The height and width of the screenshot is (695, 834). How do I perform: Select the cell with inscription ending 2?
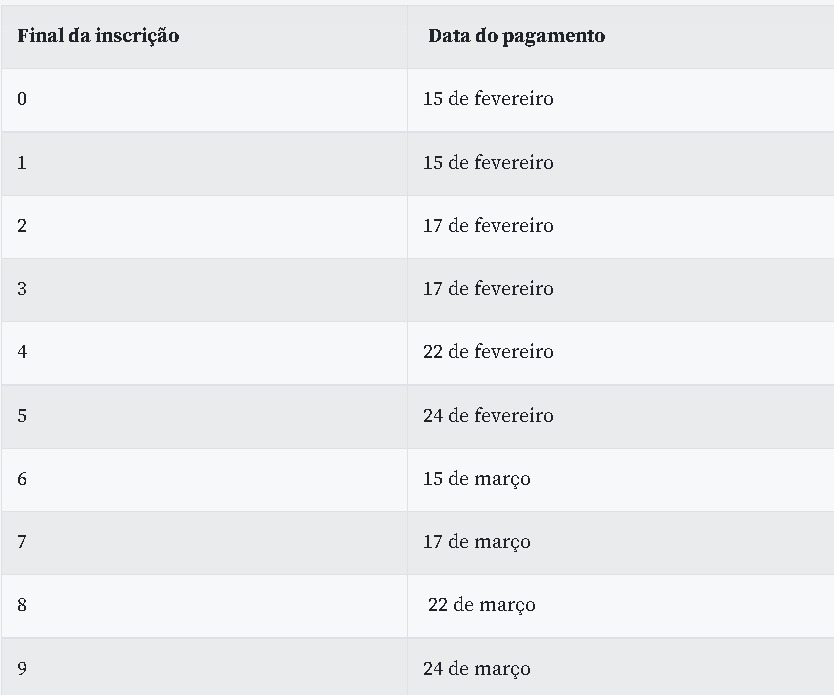coord(22,226)
